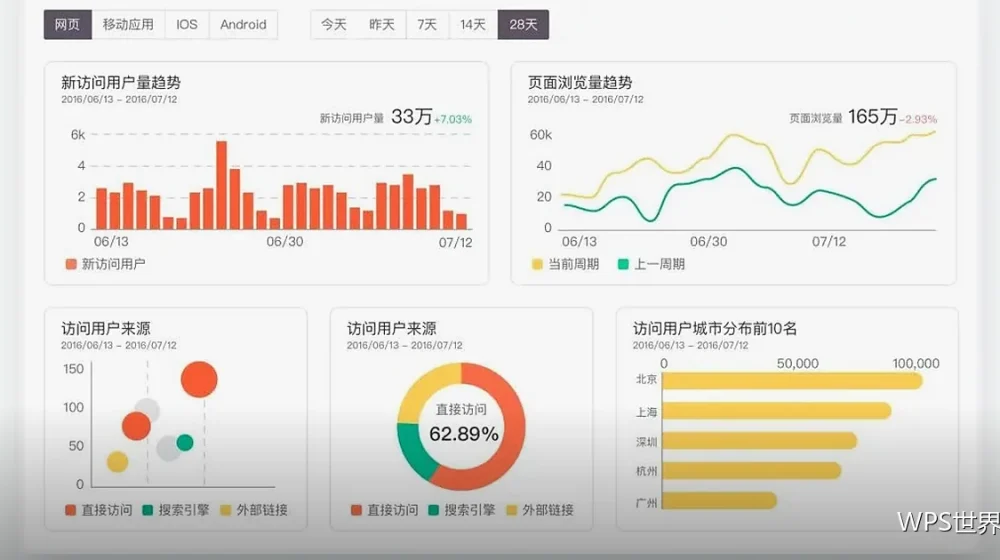Toggle the 当前周期 yellow legend swatch
Image resolution: width=1000 pixels, height=560 pixels.
click(537, 264)
